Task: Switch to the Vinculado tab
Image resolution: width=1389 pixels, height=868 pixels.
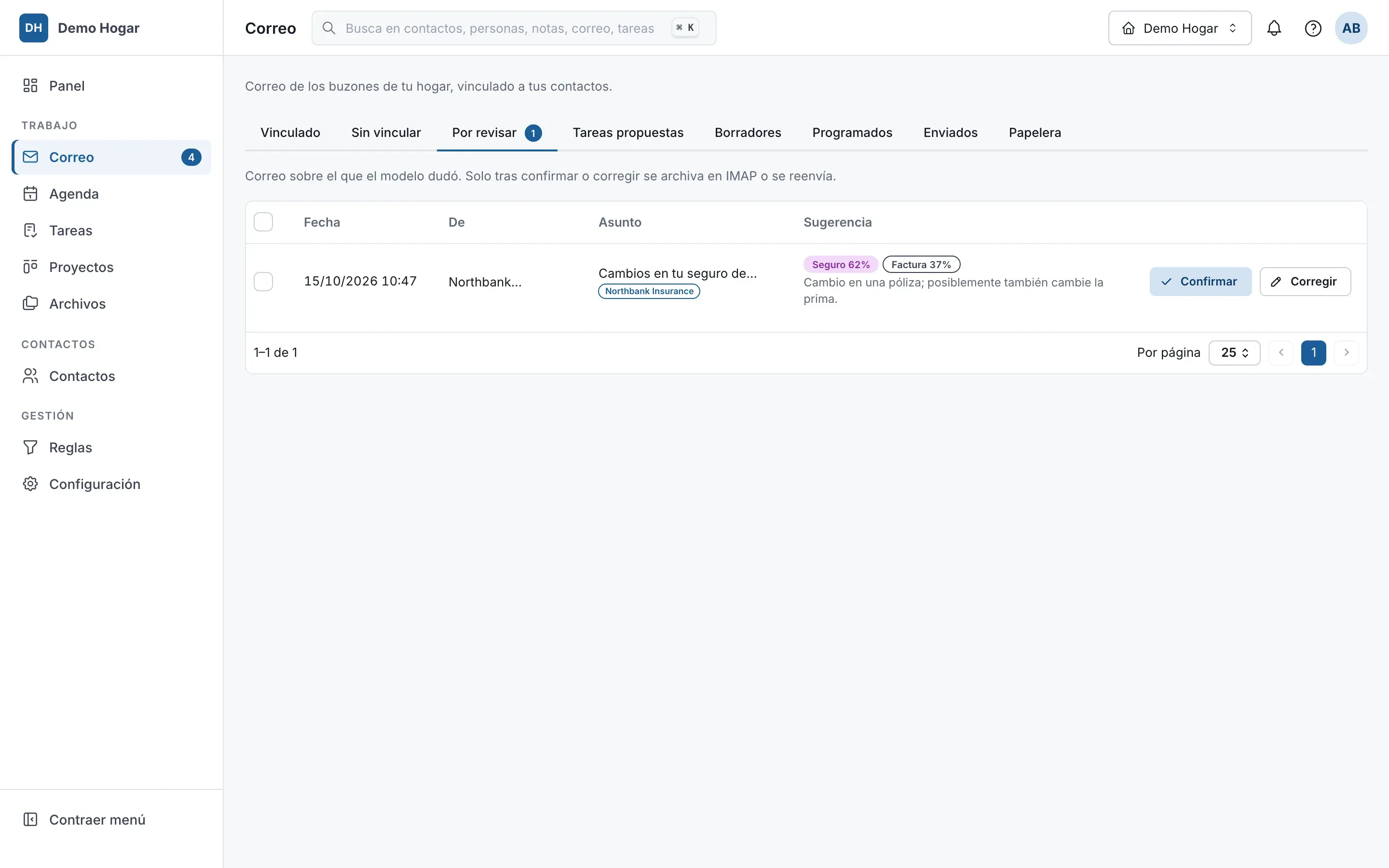Action: click(x=290, y=133)
